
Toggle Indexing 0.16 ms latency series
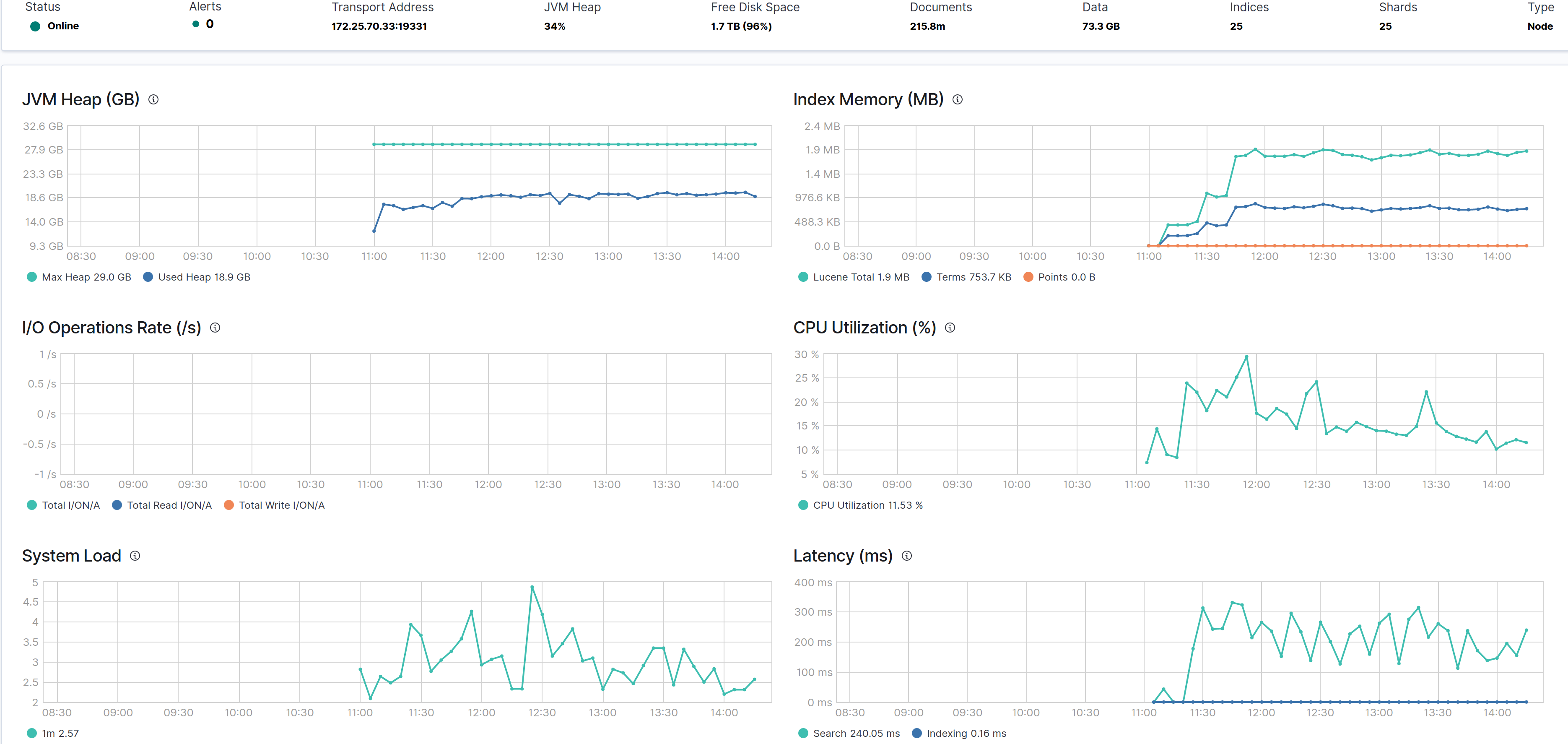959,733
